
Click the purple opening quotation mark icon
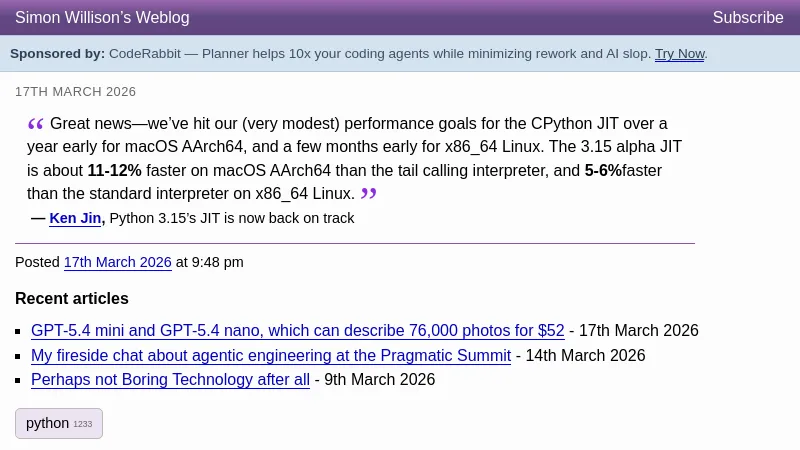pos(36,124)
